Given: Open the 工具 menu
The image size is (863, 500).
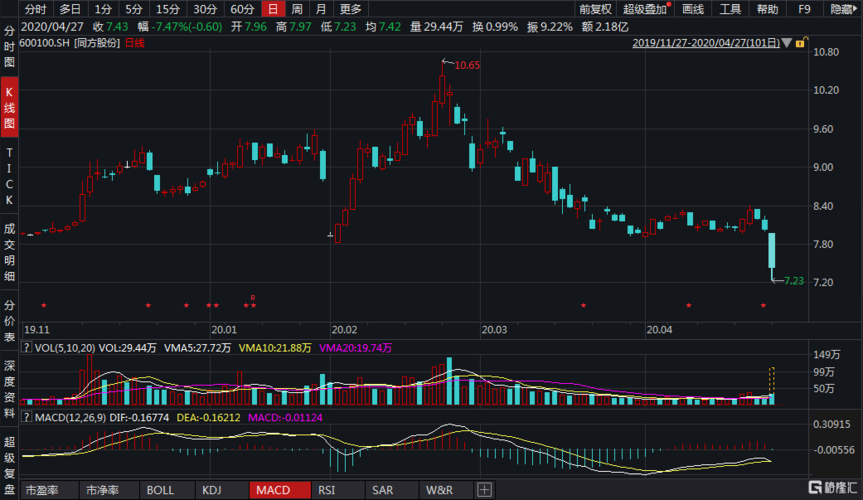Looking at the screenshot, I should click(x=730, y=9).
